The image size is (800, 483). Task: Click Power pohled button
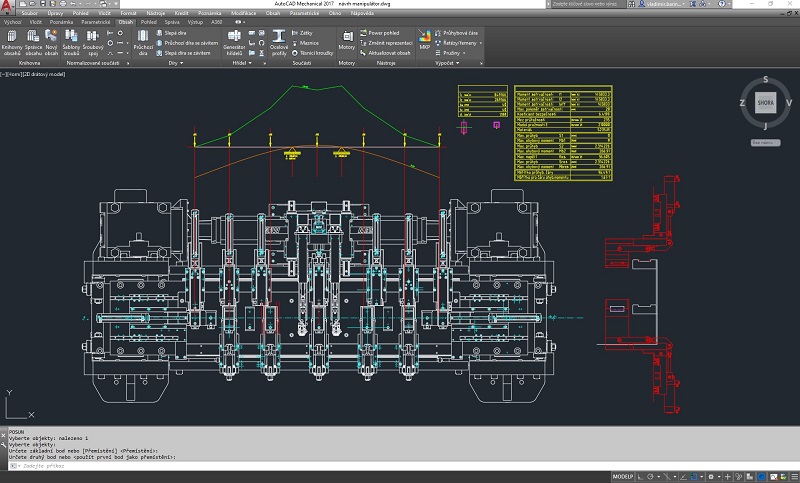[x=385, y=33]
